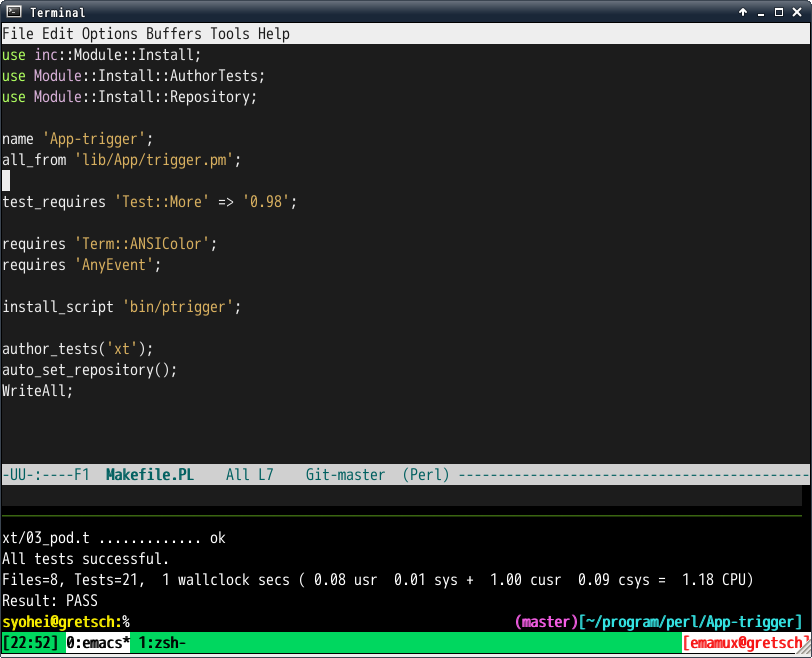Click 'Result: PASS' output line
Viewport: 812px width, 658px height.
click(x=50, y=601)
